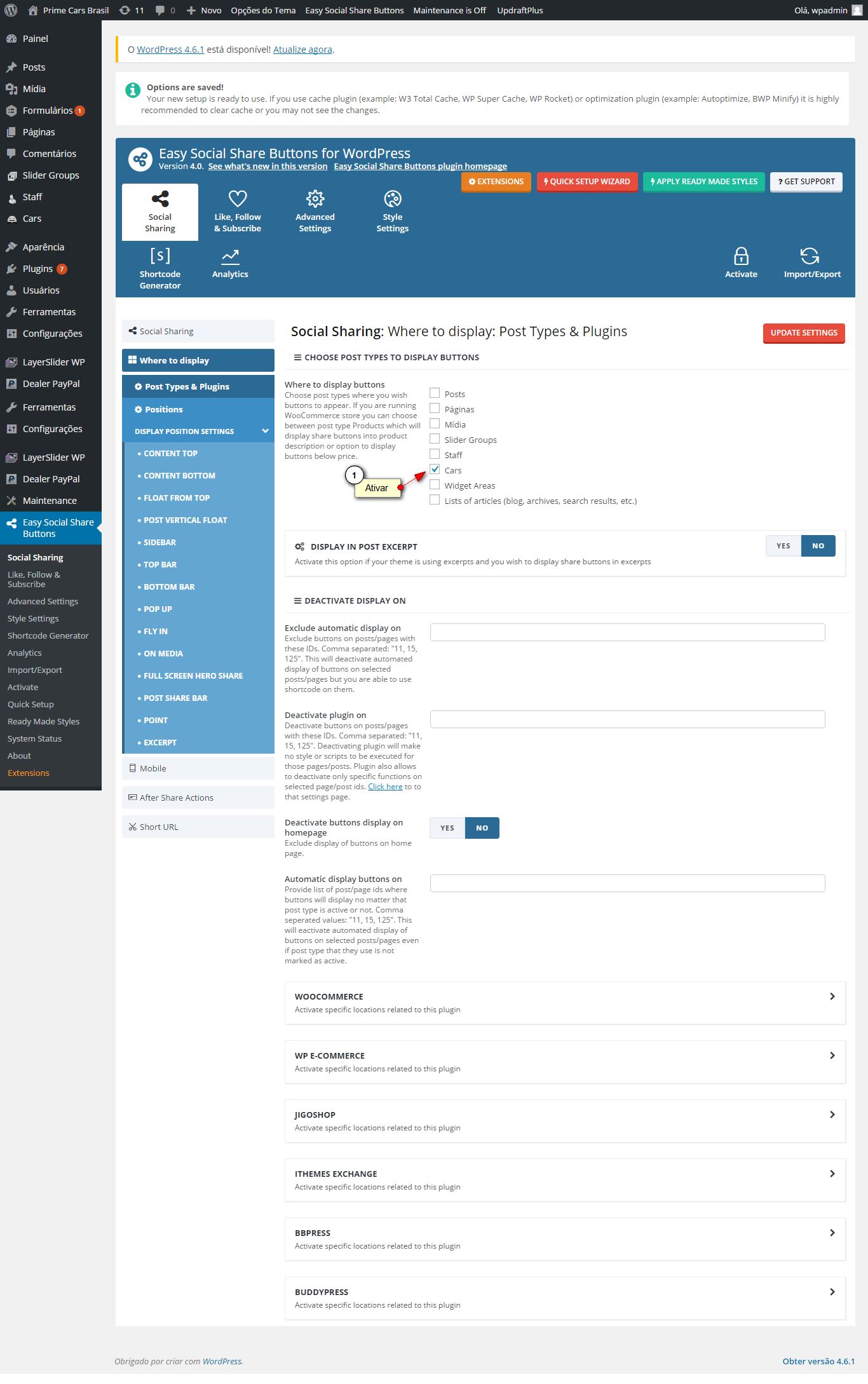Viewport: 868px width, 1384px height.
Task: Enable the Lists of articles checkbox
Action: tap(435, 500)
